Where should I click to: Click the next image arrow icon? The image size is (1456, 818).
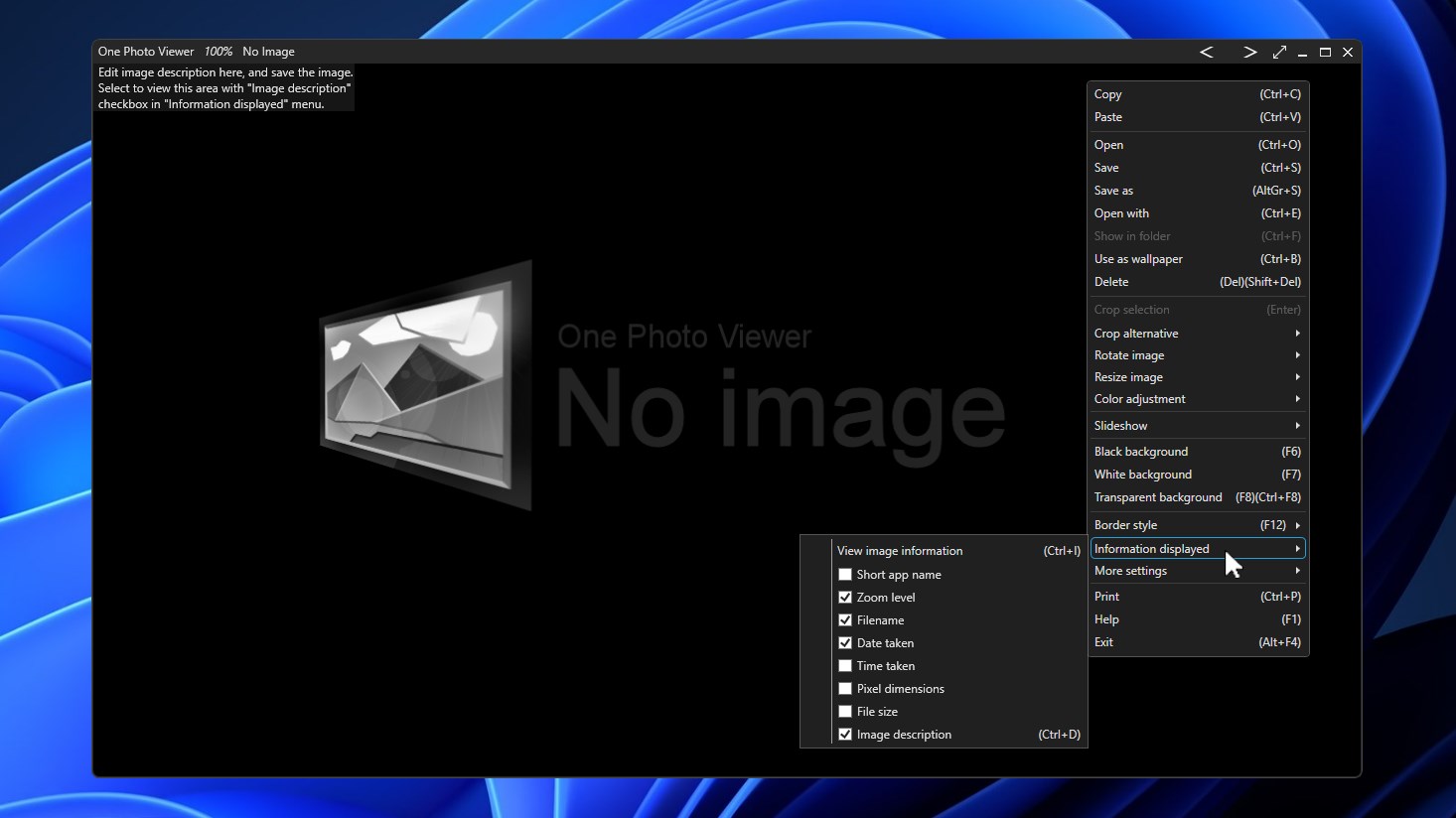[1249, 52]
